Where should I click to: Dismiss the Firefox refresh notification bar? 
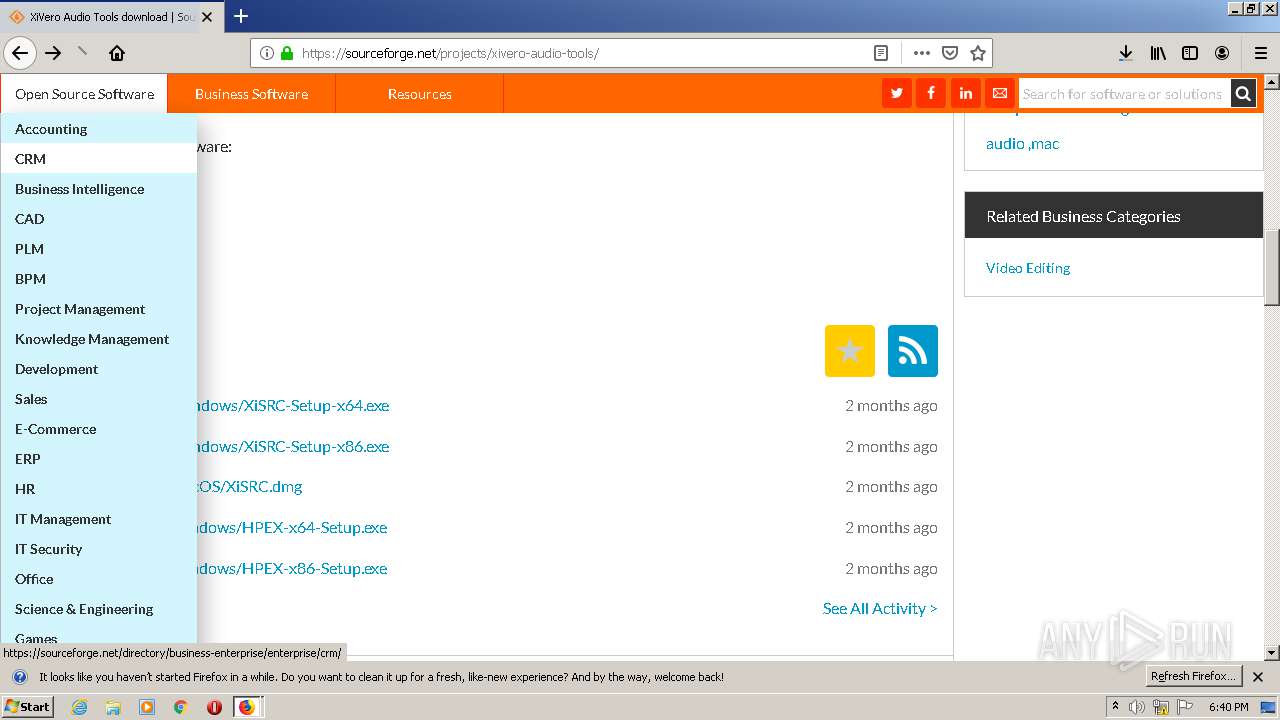(1258, 677)
